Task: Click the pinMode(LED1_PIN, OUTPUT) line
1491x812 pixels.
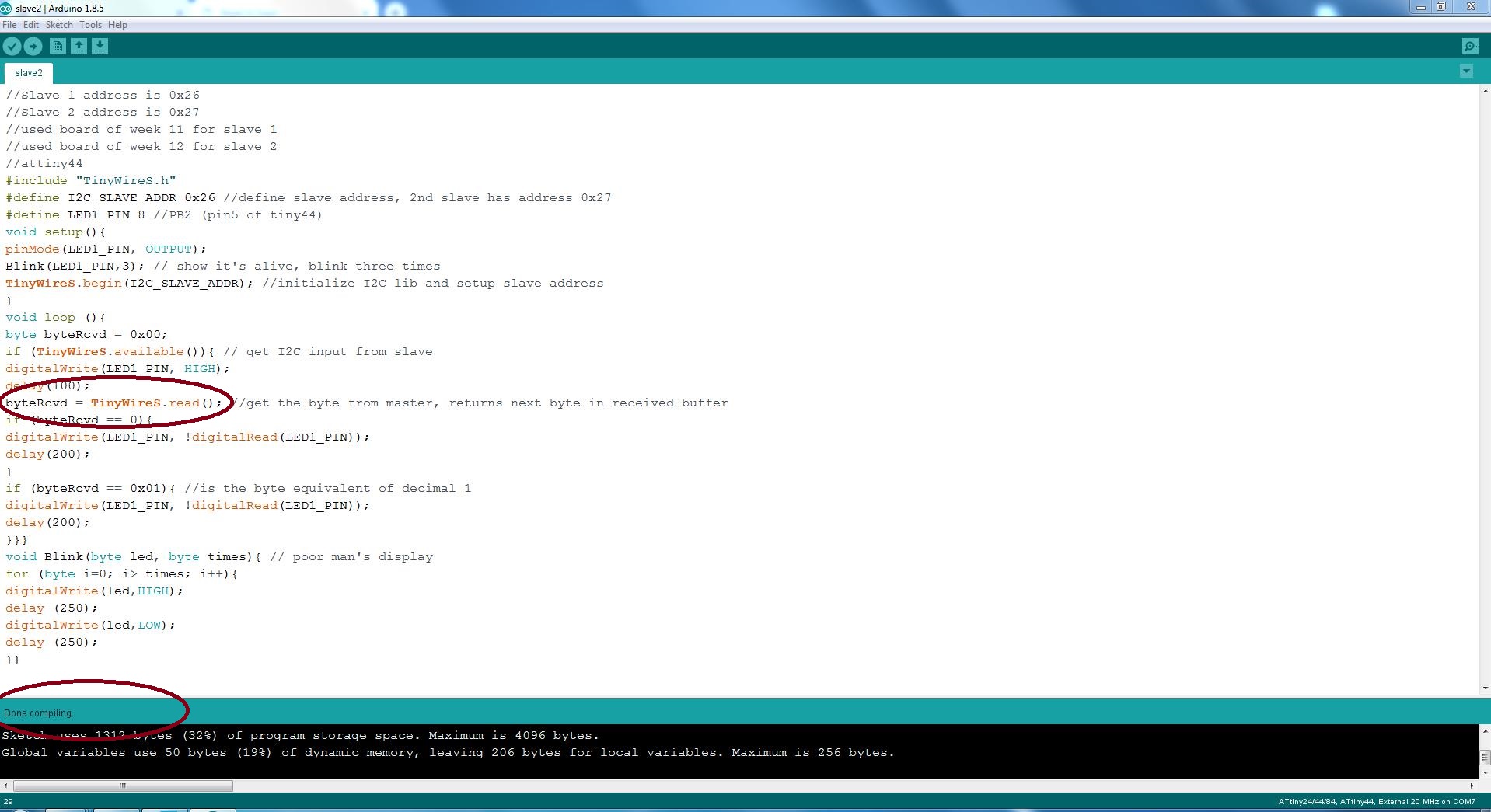Action: click(106, 249)
